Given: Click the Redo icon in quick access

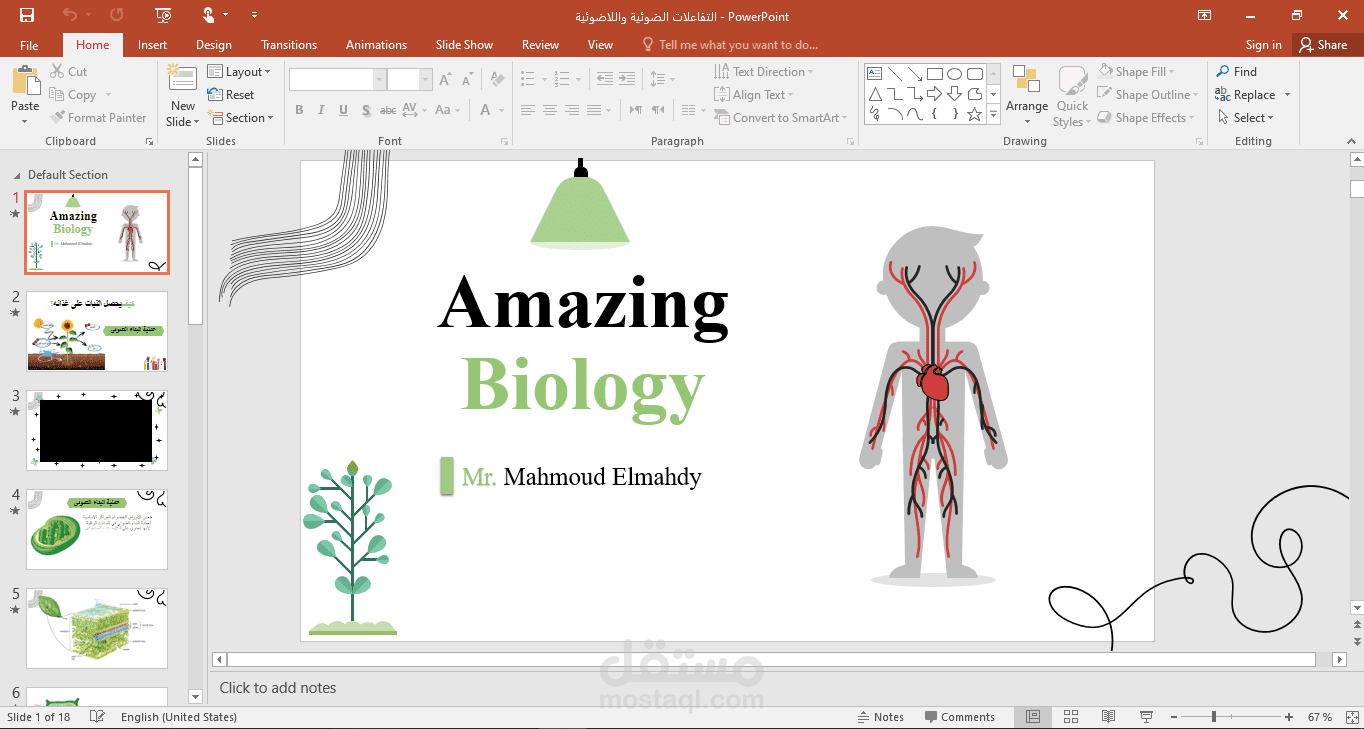Looking at the screenshot, I should coord(117,15).
